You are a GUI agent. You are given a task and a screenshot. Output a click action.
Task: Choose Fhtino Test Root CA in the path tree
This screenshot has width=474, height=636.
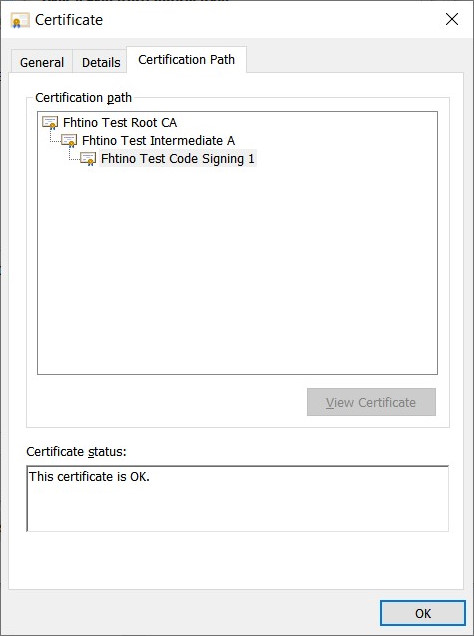pos(120,122)
